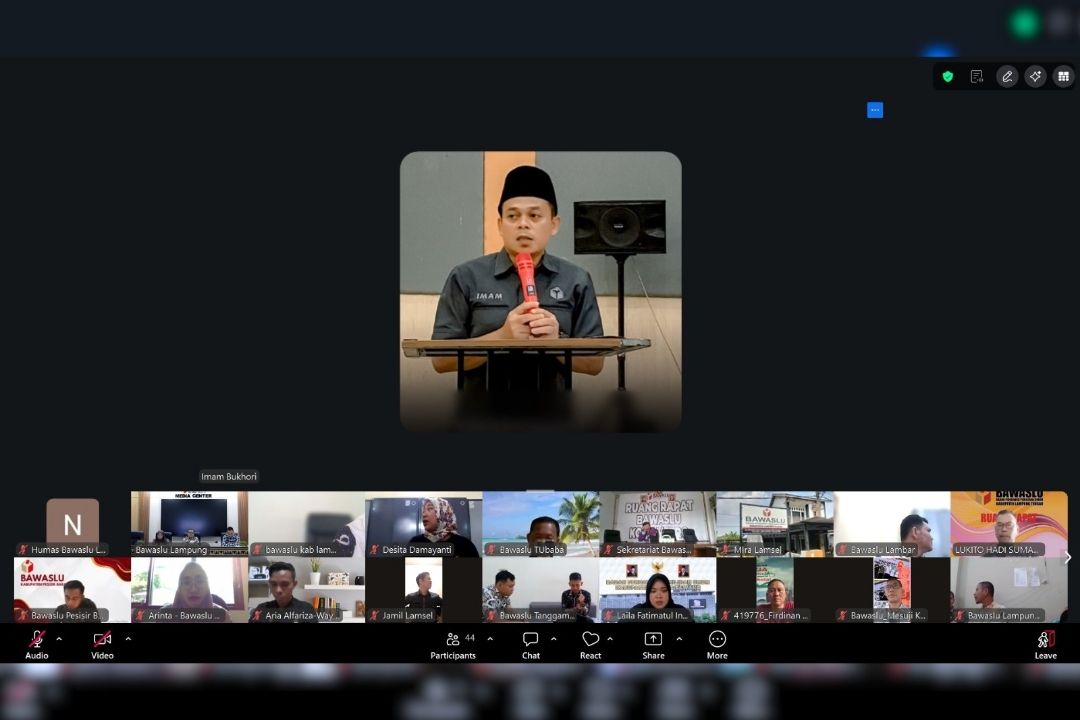Select the bawaslu kab lam video tile

(x=307, y=524)
